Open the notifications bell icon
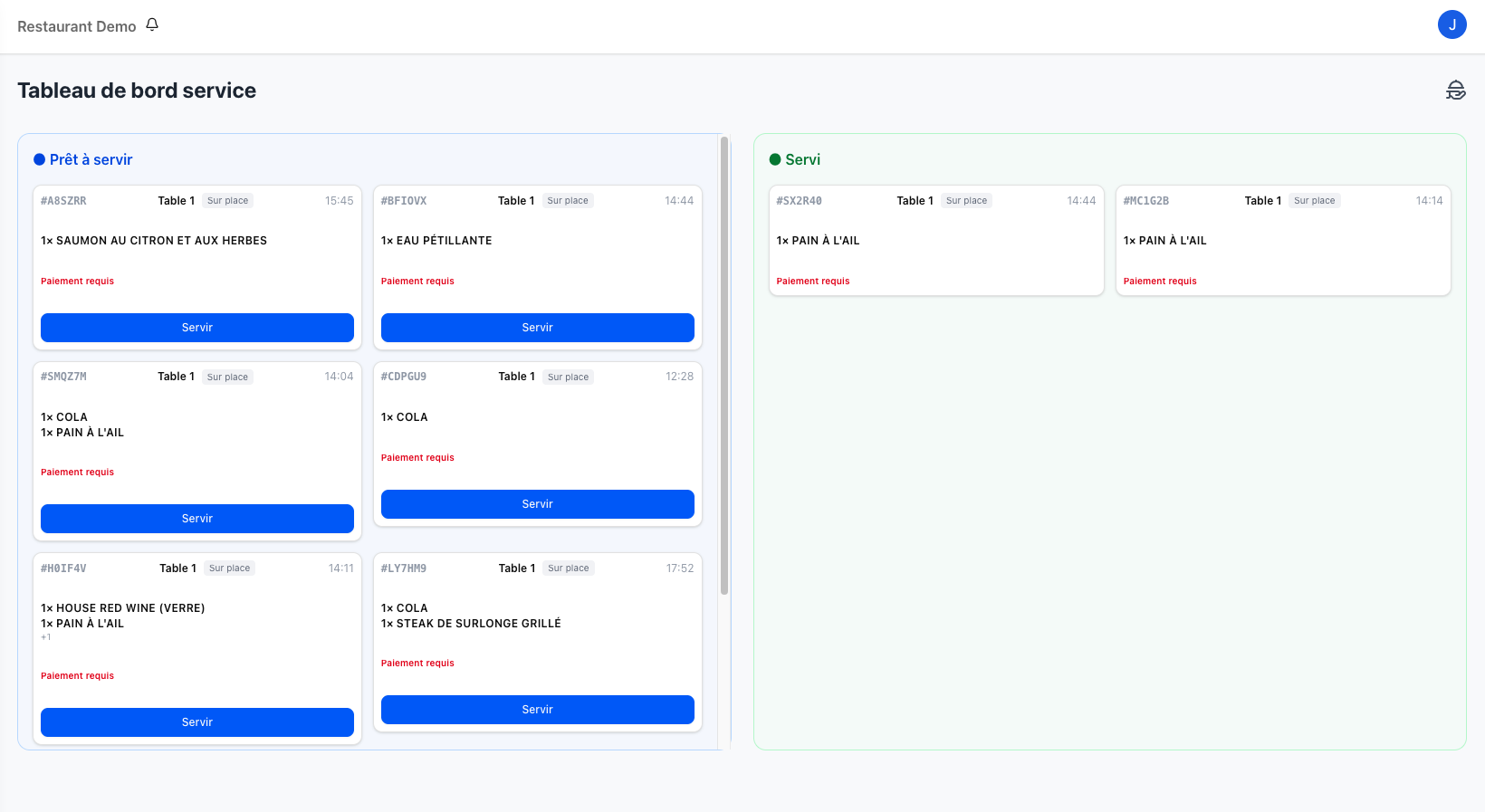Screen dimensions: 1485x812 [x=152, y=25]
